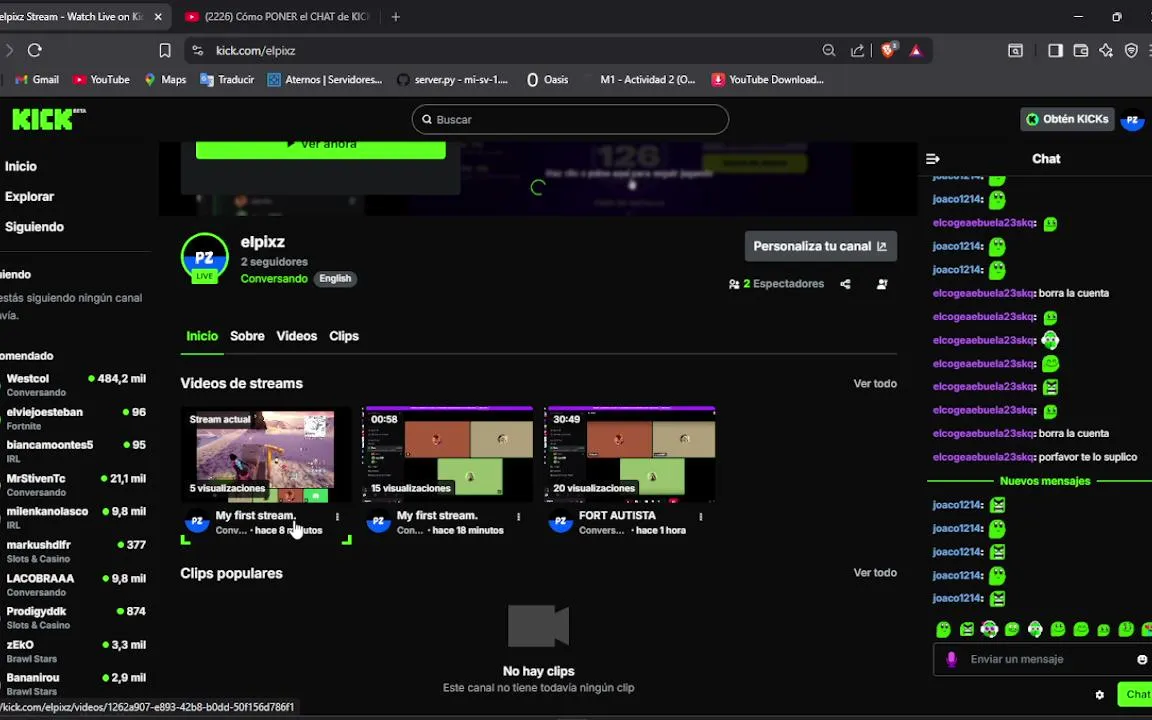This screenshot has width=1152, height=720.
Task: Click the zoom-out magnifier icon in the address bar
Action: [829, 51]
